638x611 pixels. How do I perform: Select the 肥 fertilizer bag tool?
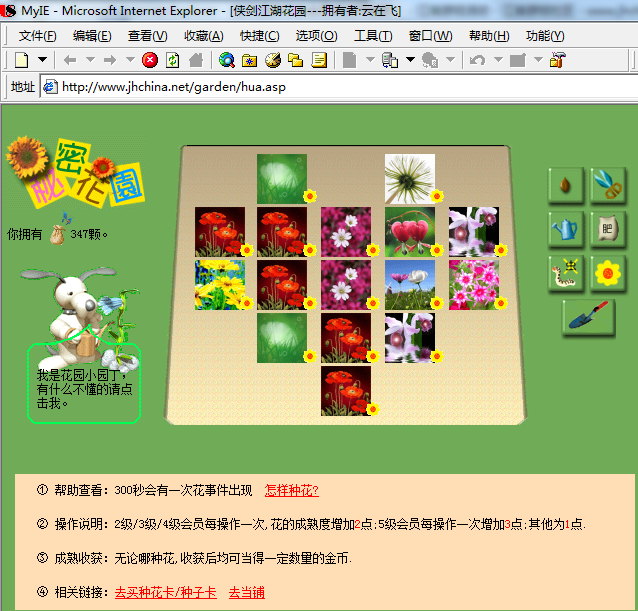tap(608, 229)
